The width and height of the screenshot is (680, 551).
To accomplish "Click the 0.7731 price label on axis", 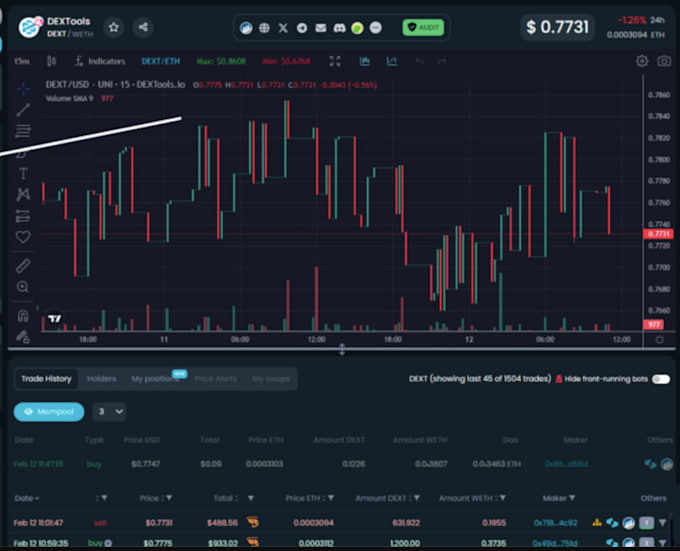I will [x=658, y=234].
